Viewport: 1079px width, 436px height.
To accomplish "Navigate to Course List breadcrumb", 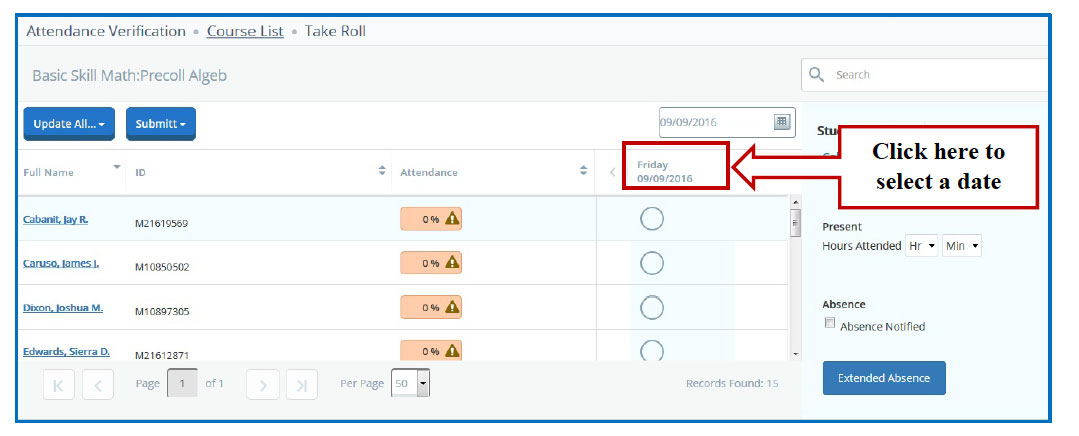I will (245, 31).
